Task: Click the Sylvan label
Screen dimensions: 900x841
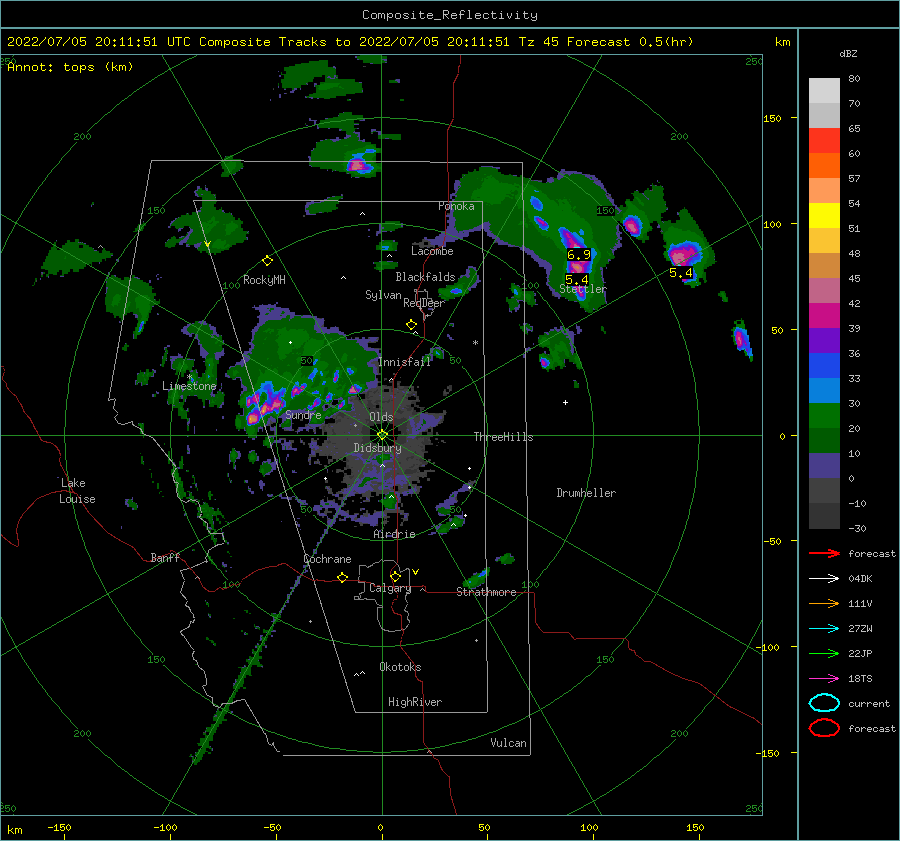Action: click(383, 295)
